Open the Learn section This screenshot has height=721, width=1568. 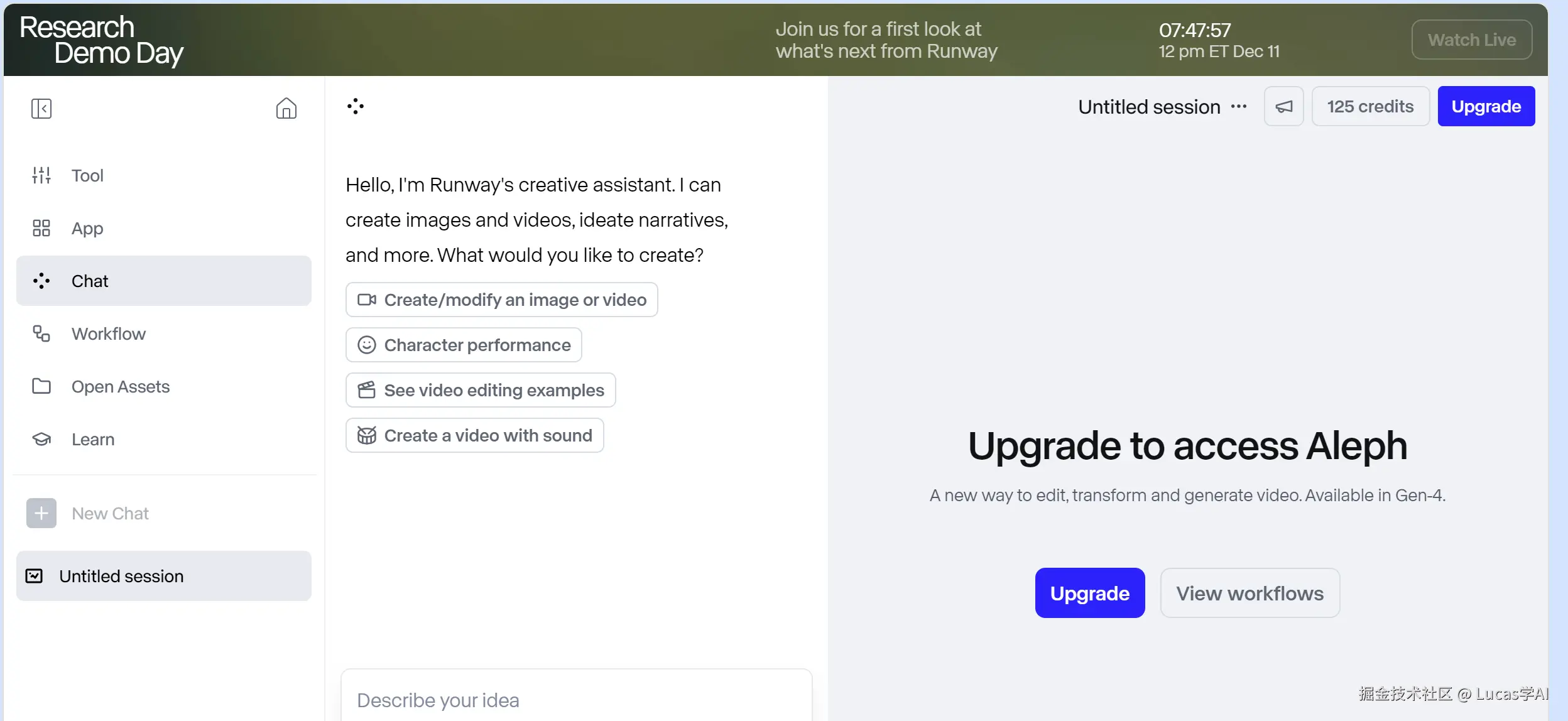[92, 439]
